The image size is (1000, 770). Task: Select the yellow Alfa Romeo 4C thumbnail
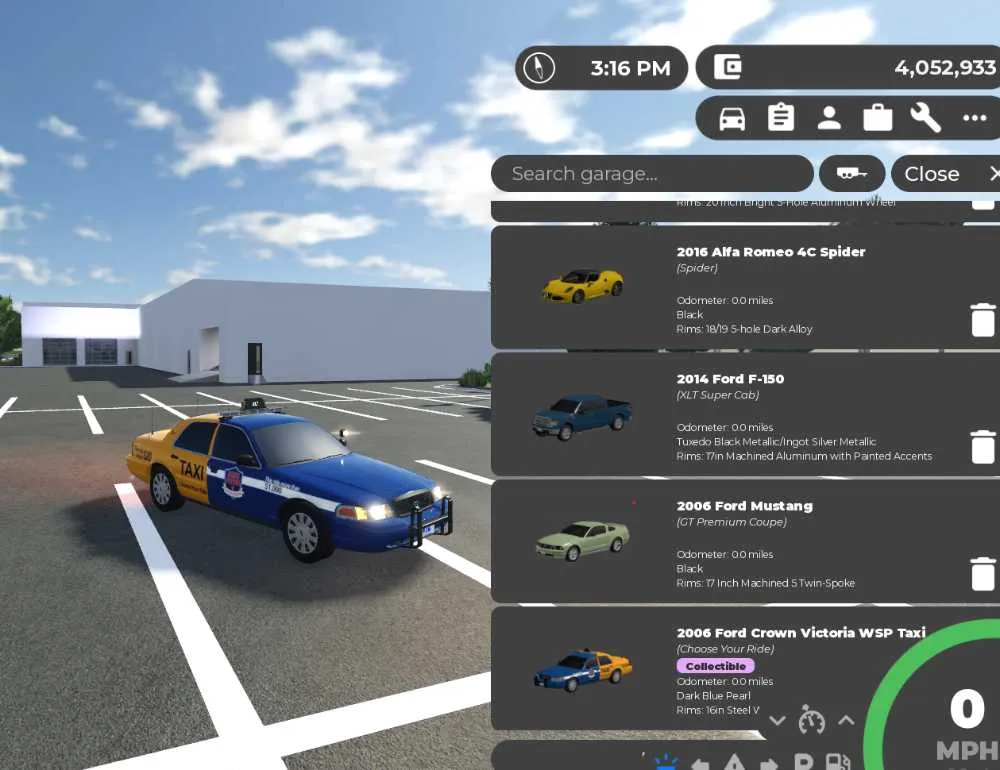(x=582, y=285)
